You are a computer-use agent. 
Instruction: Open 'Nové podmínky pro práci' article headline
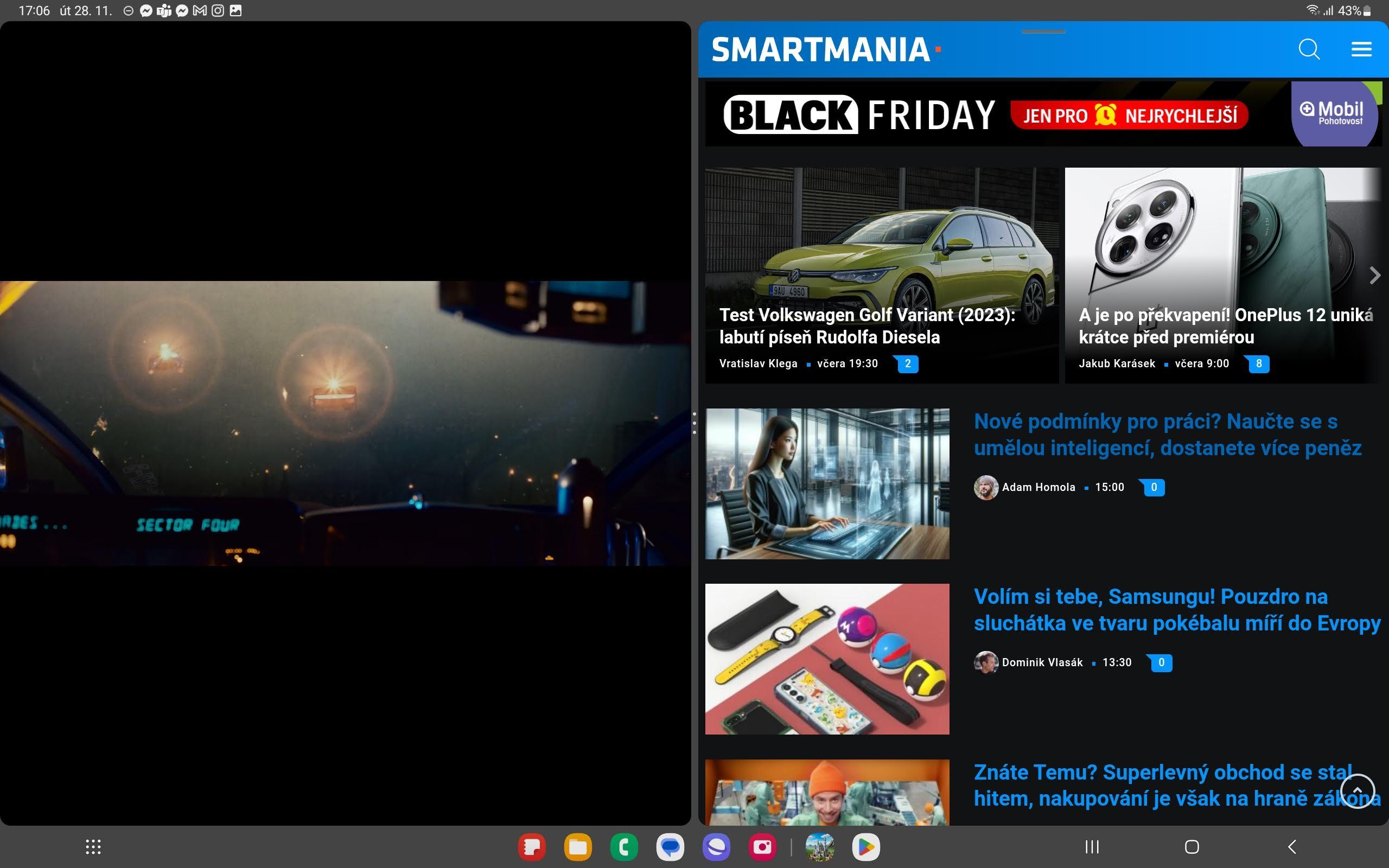tap(1168, 435)
